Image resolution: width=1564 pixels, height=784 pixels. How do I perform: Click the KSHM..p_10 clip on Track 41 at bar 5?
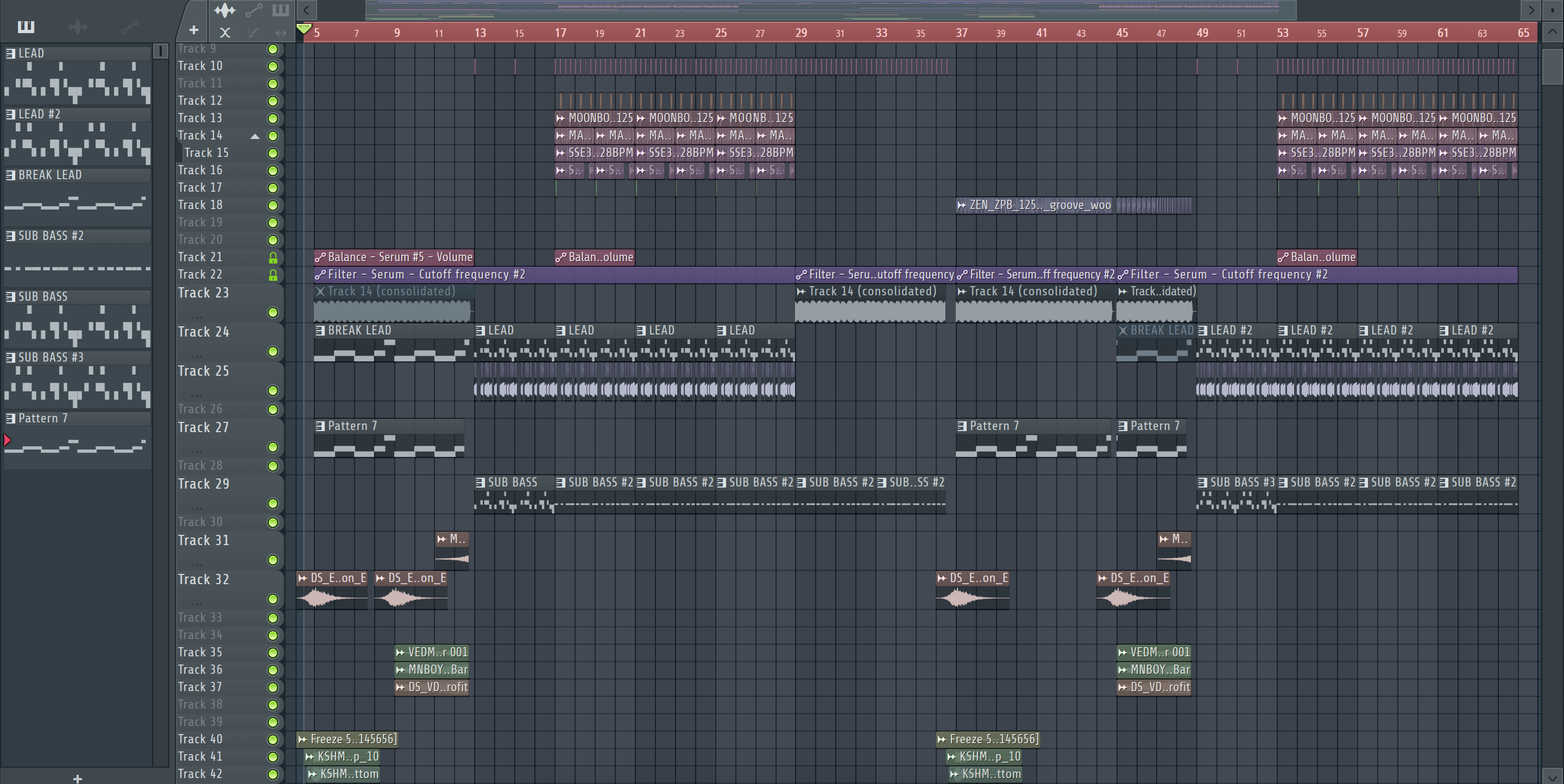point(343,757)
